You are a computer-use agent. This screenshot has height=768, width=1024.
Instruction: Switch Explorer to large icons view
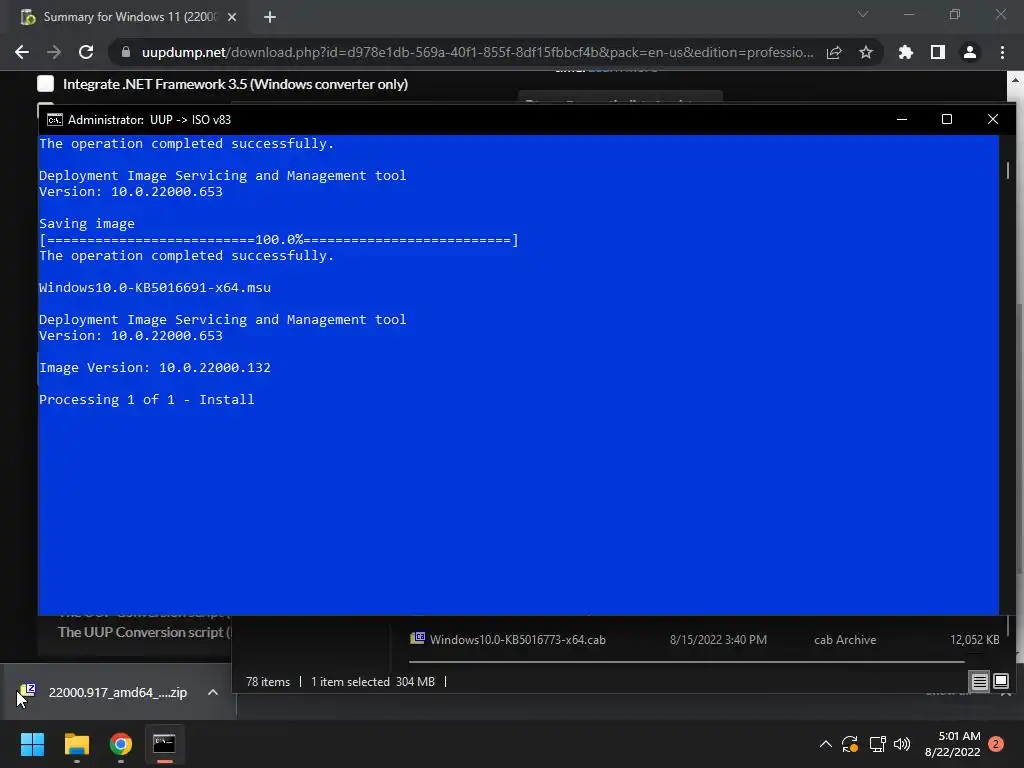click(1000, 682)
